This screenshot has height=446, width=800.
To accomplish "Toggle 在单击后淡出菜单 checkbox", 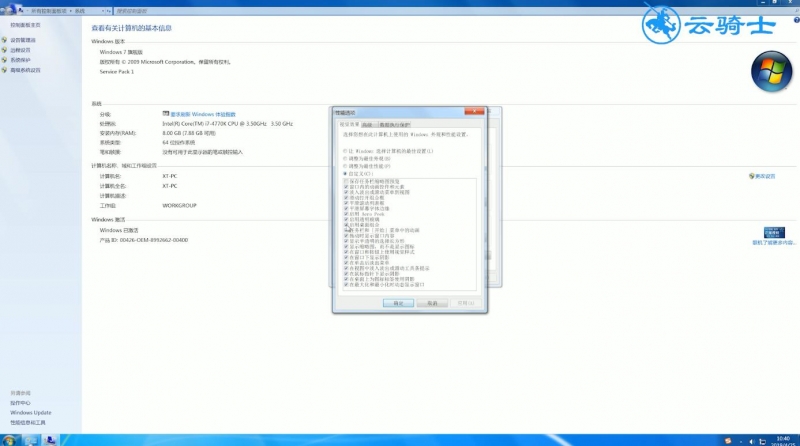I will [346, 263].
